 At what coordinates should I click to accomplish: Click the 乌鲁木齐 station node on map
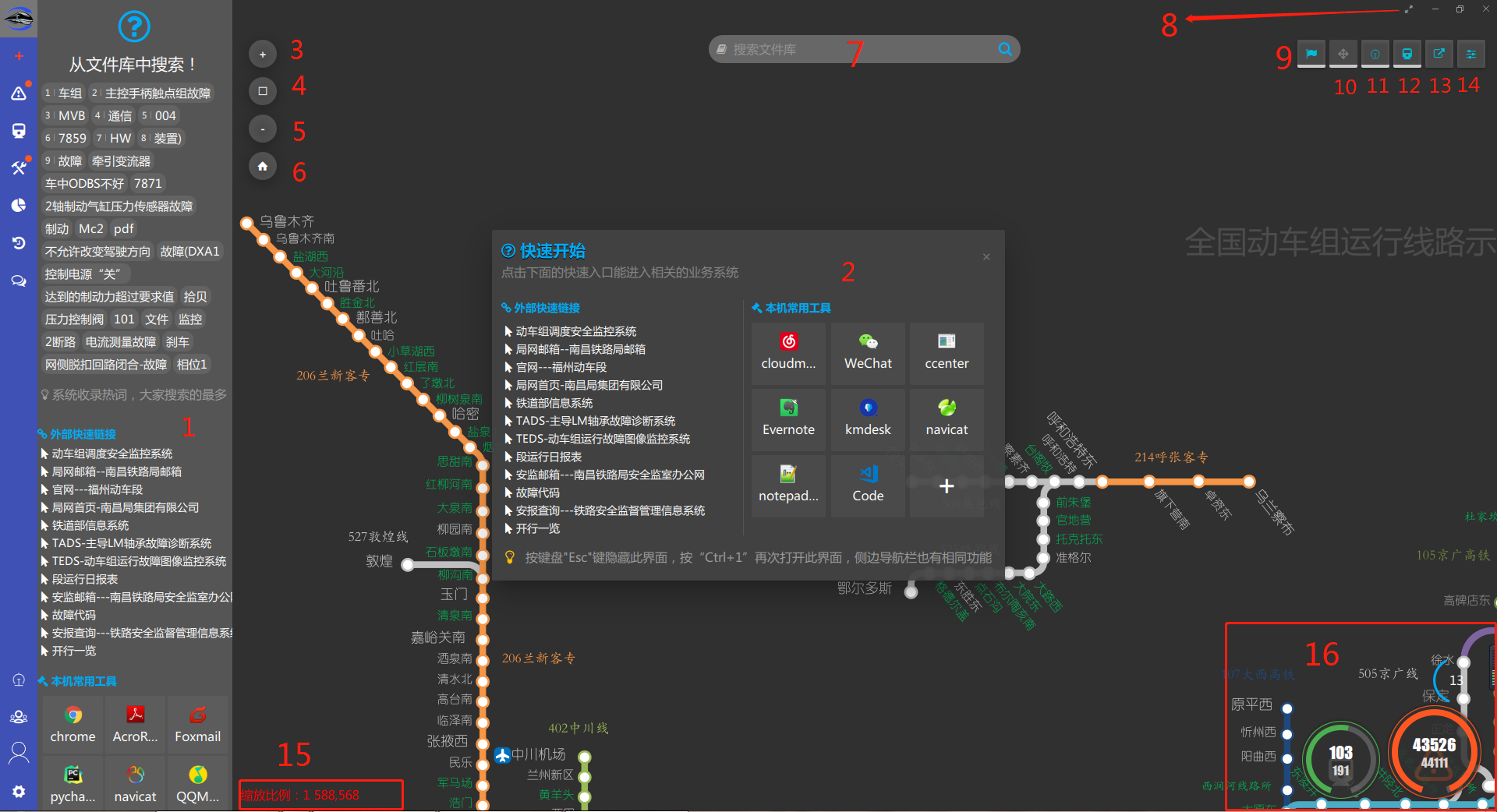tap(247, 223)
